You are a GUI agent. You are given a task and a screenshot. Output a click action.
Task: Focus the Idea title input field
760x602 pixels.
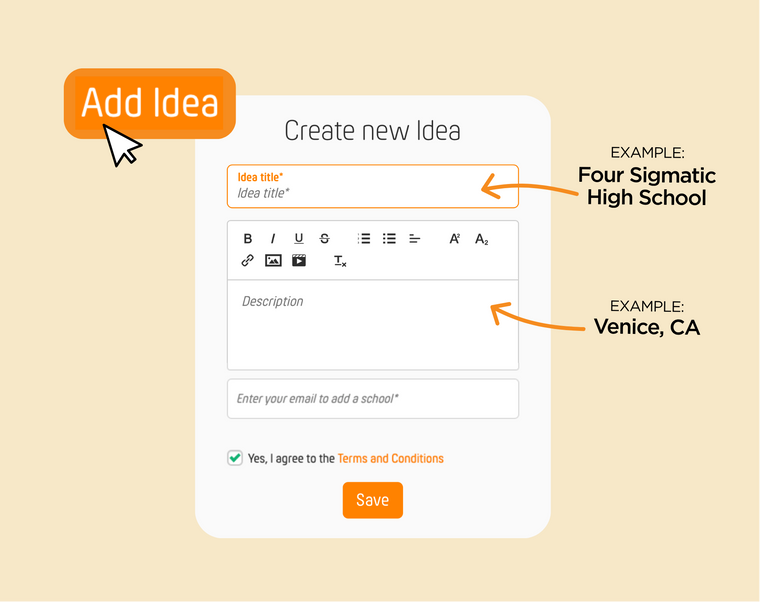(x=372, y=192)
